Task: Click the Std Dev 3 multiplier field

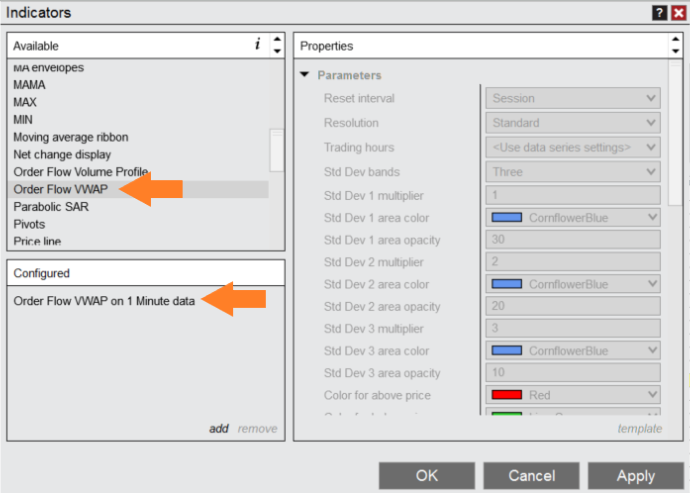Action: click(x=573, y=328)
